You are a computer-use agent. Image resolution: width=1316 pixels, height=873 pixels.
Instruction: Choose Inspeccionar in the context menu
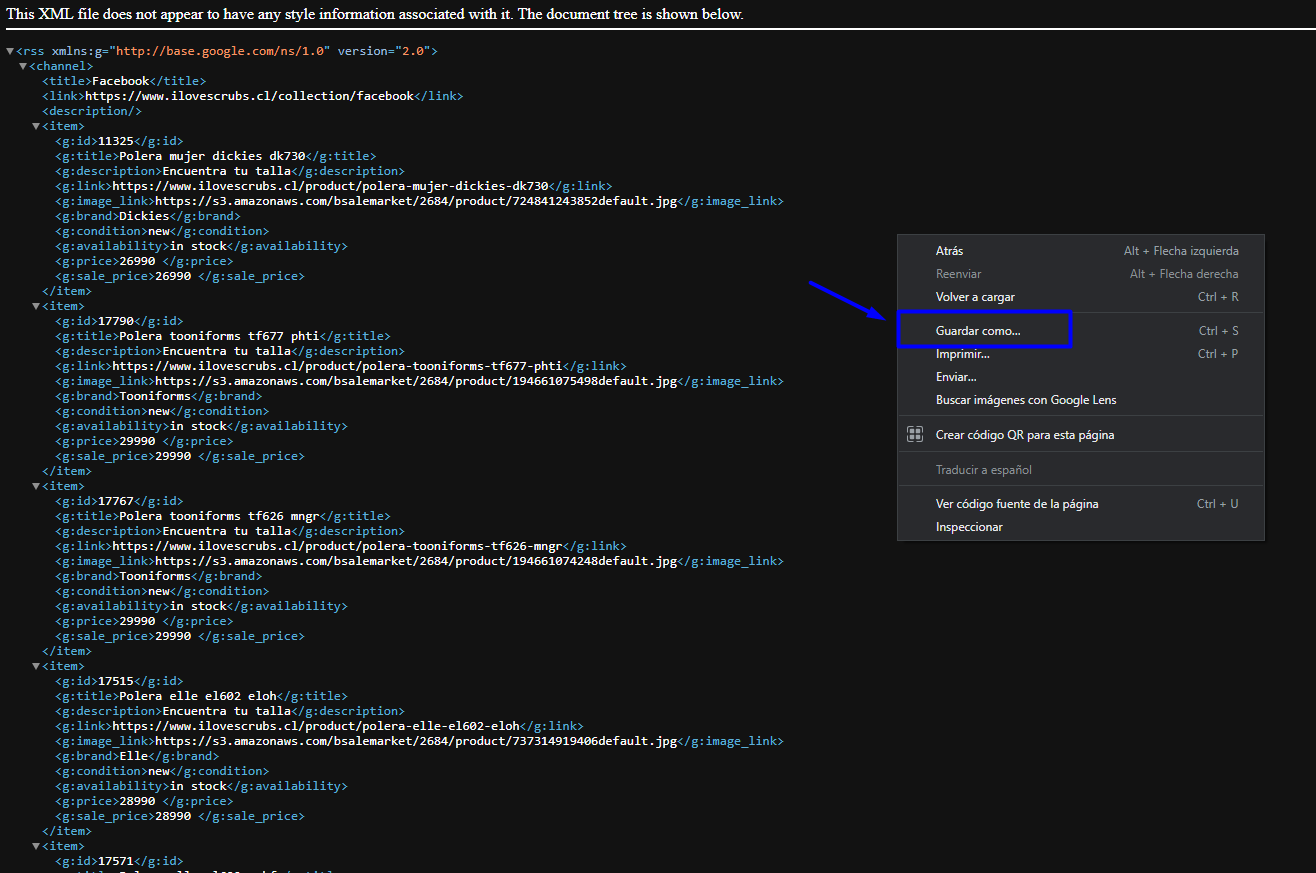1081,527
